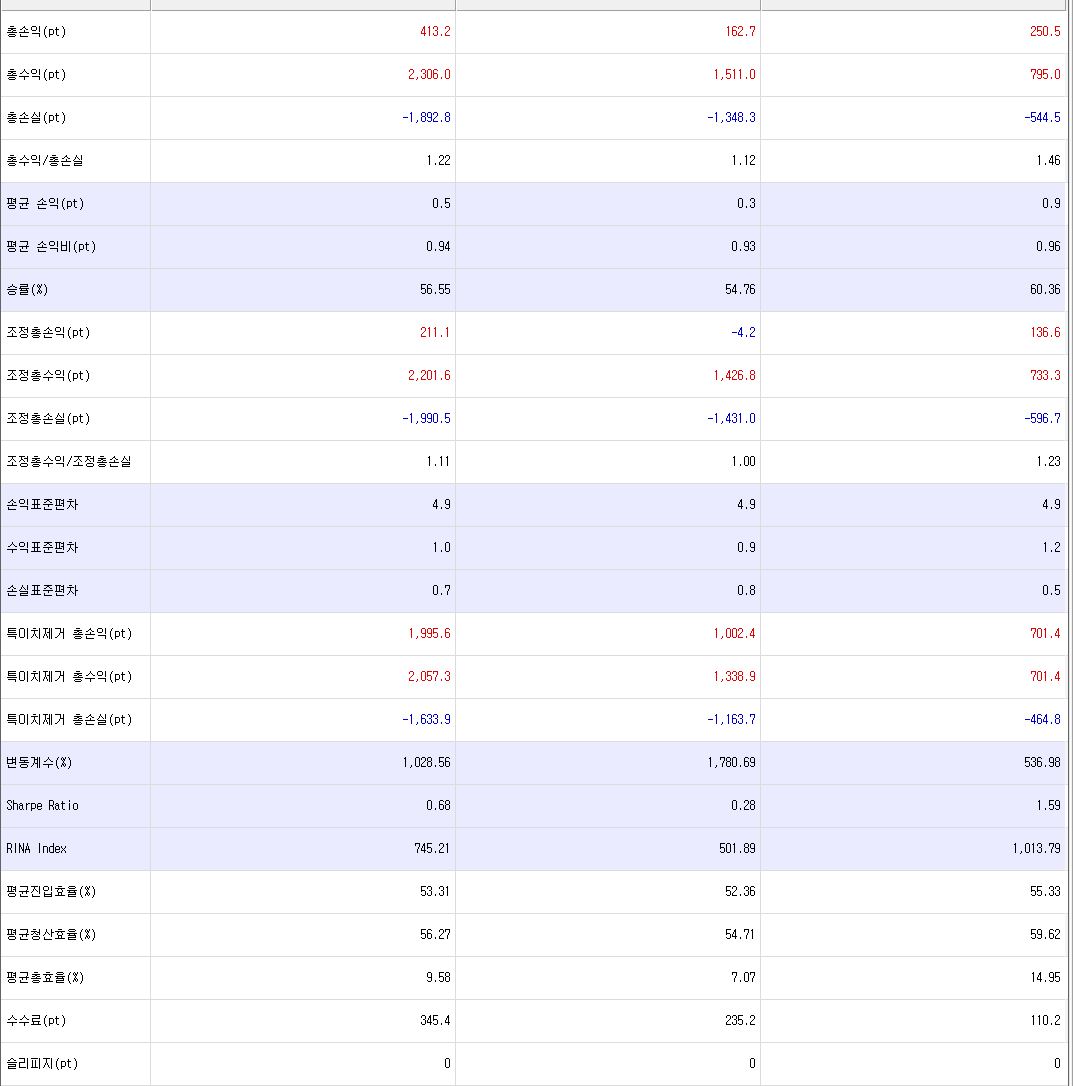Select the 235.2 수수료 cell
This screenshot has height=1086, width=1073.
click(x=740, y=1021)
